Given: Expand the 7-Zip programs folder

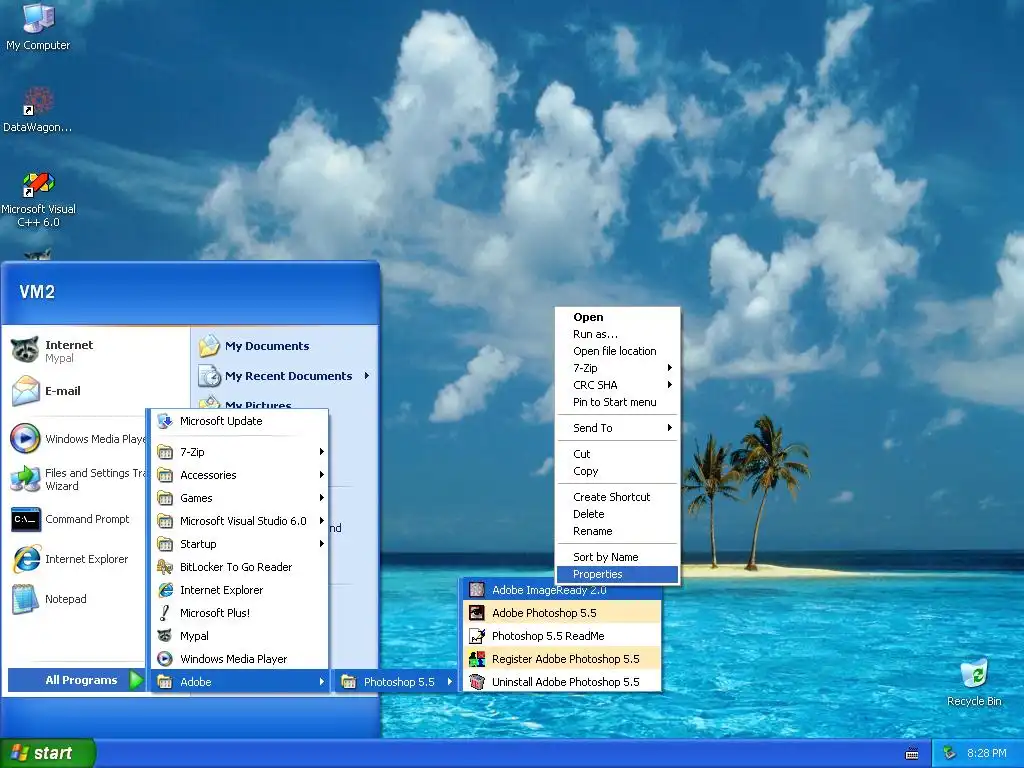Looking at the screenshot, I should pos(240,452).
